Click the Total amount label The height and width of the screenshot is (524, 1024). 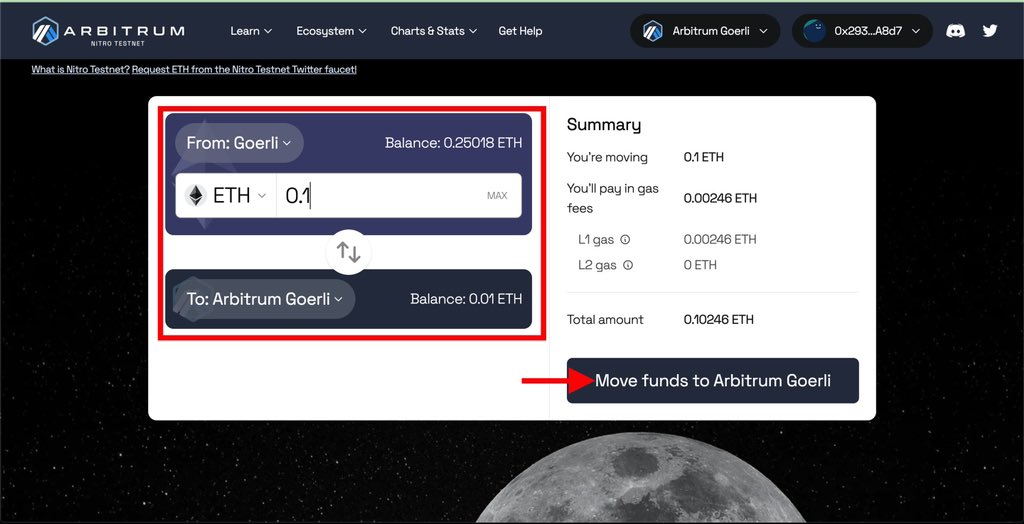coord(605,319)
